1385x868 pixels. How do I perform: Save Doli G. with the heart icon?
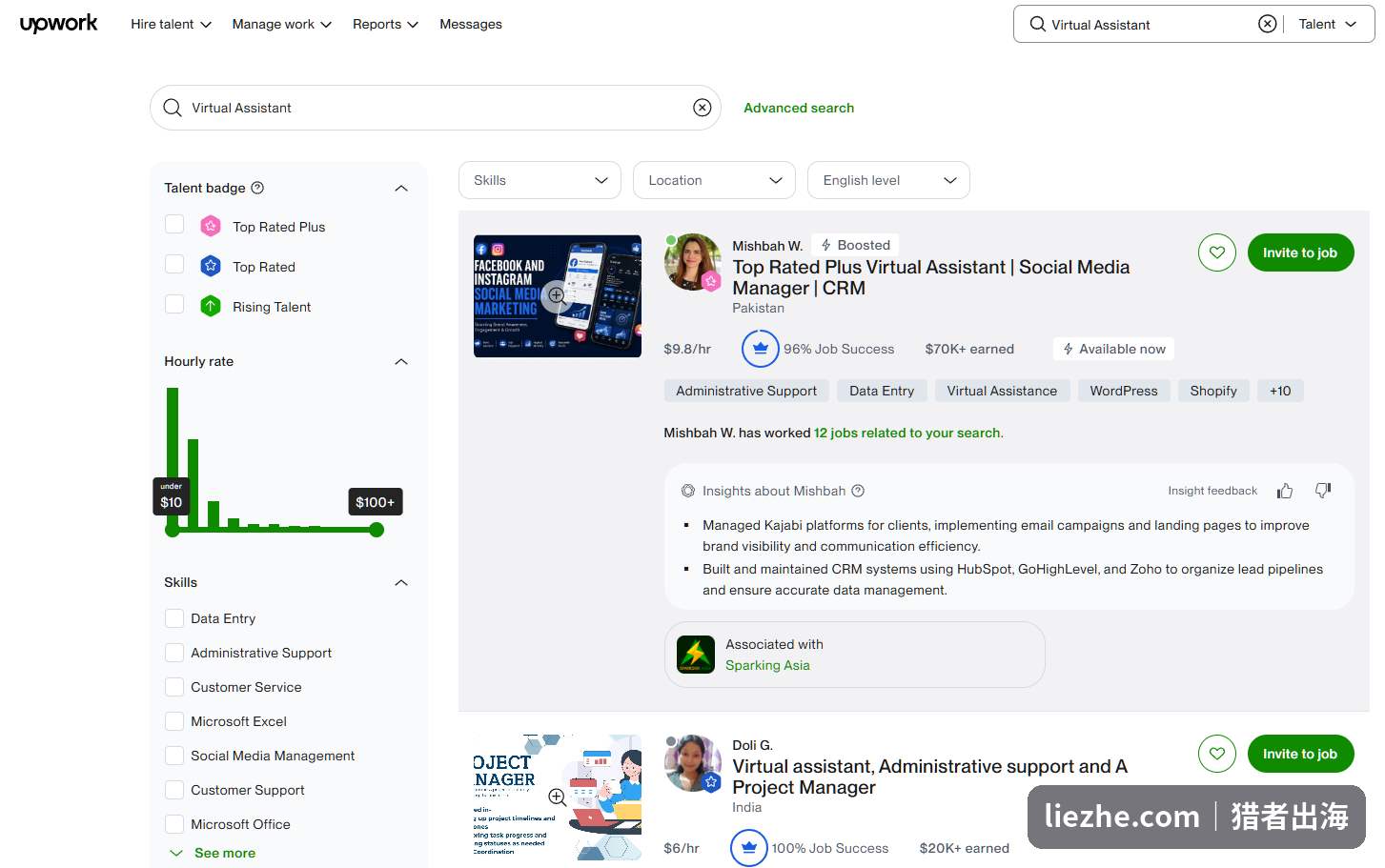(x=1217, y=754)
